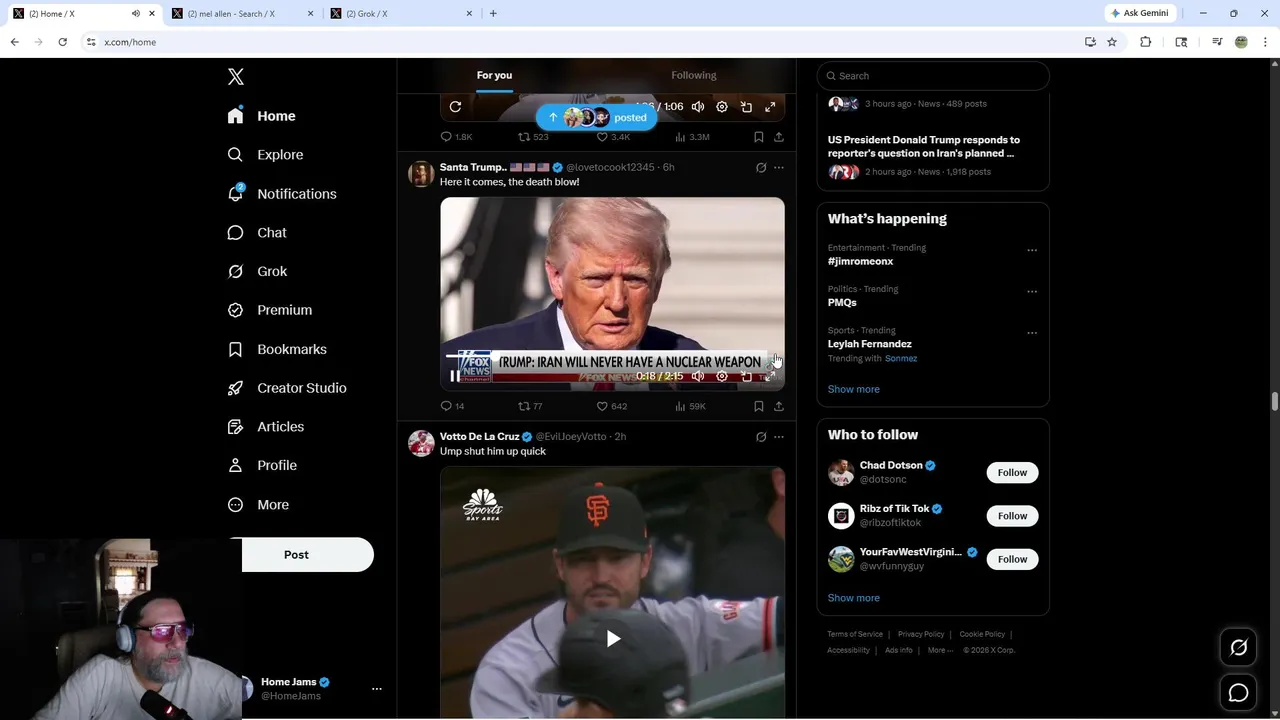
Task: Go to Profile in sidebar
Action: pyautogui.click(x=263, y=466)
